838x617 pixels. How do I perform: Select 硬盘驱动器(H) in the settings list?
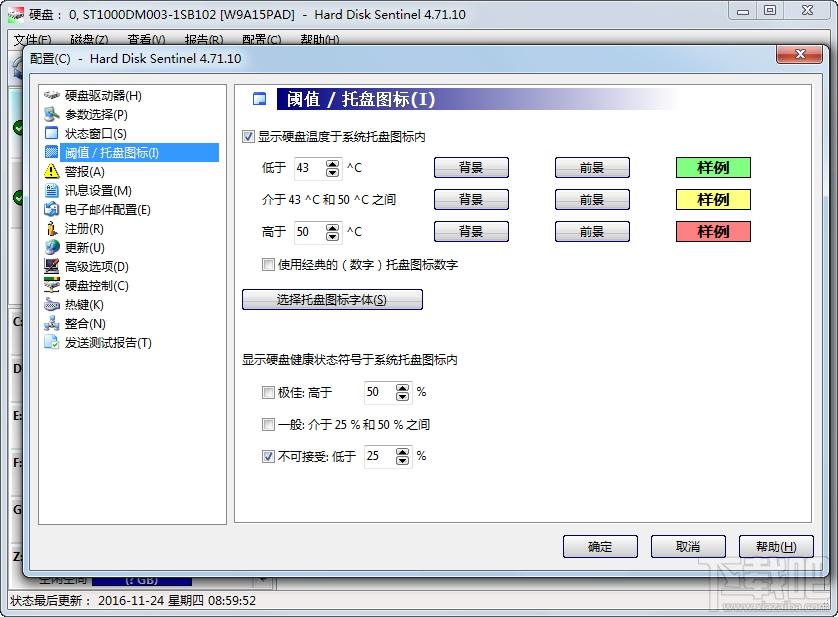click(x=103, y=96)
